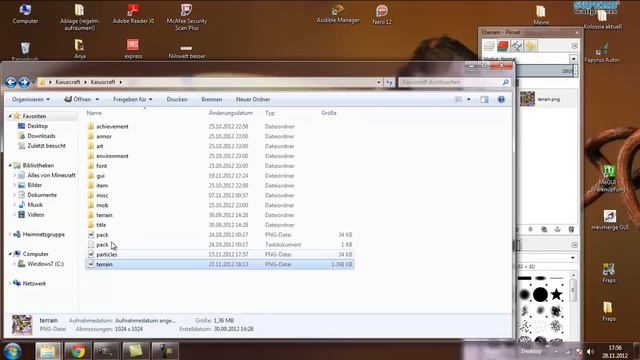
Task: Adjust the GIMP layer opacity slider
Action: 545,71
